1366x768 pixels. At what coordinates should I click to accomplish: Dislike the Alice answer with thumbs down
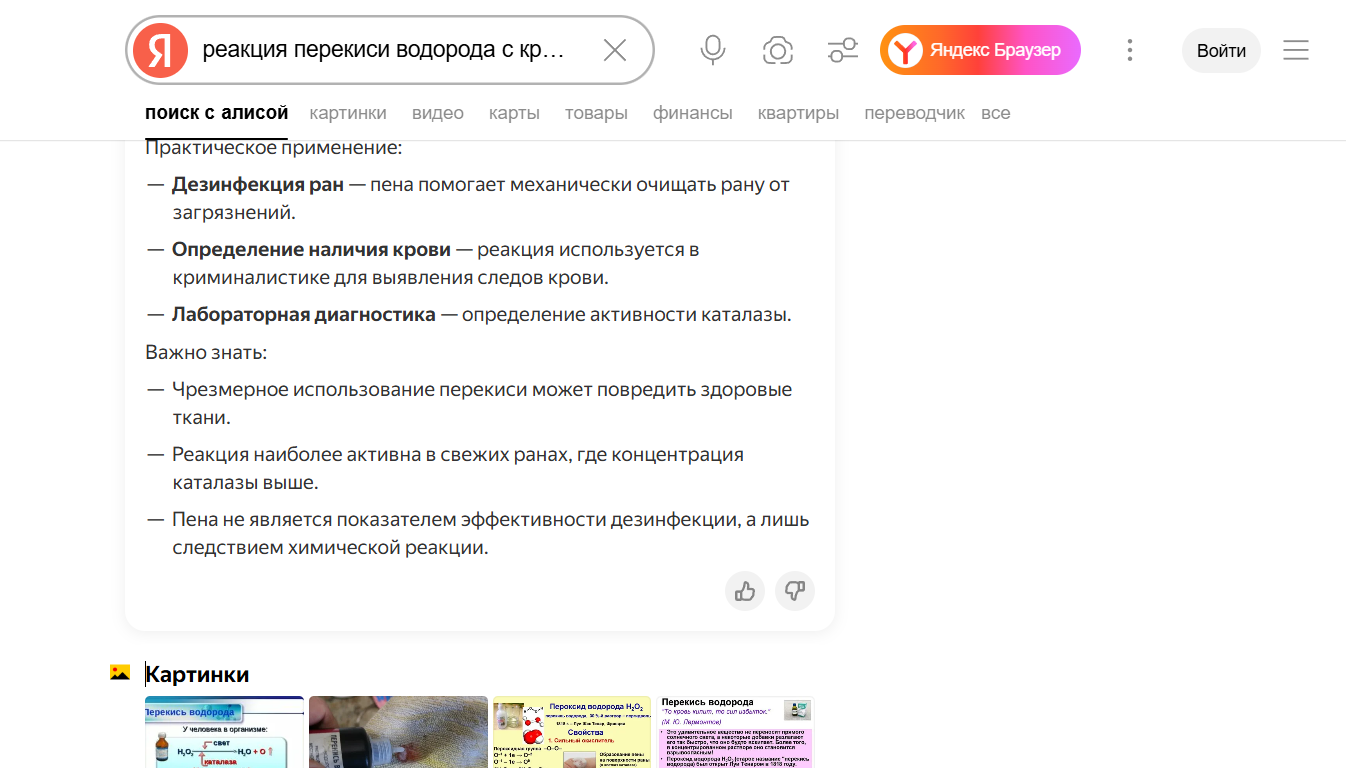tap(795, 591)
